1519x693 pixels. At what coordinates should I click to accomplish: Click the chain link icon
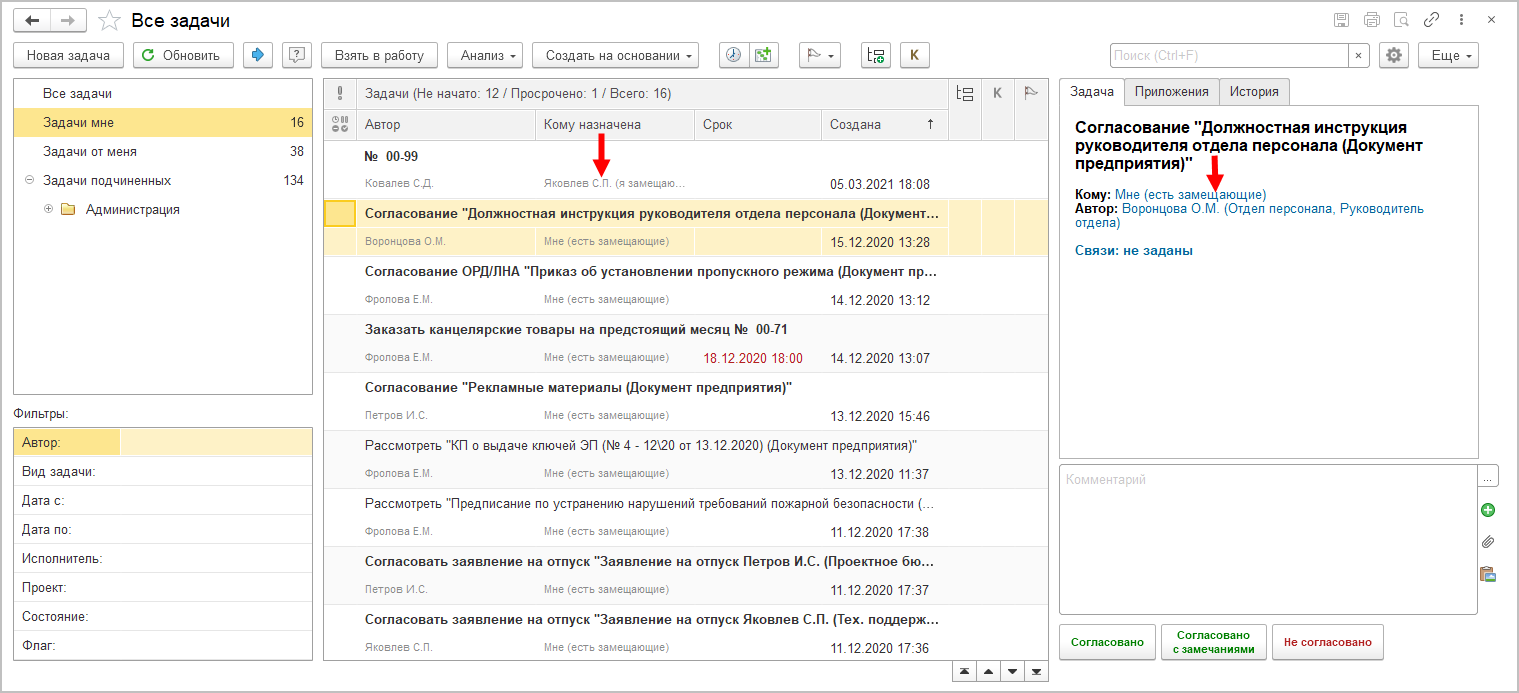tap(1431, 20)
